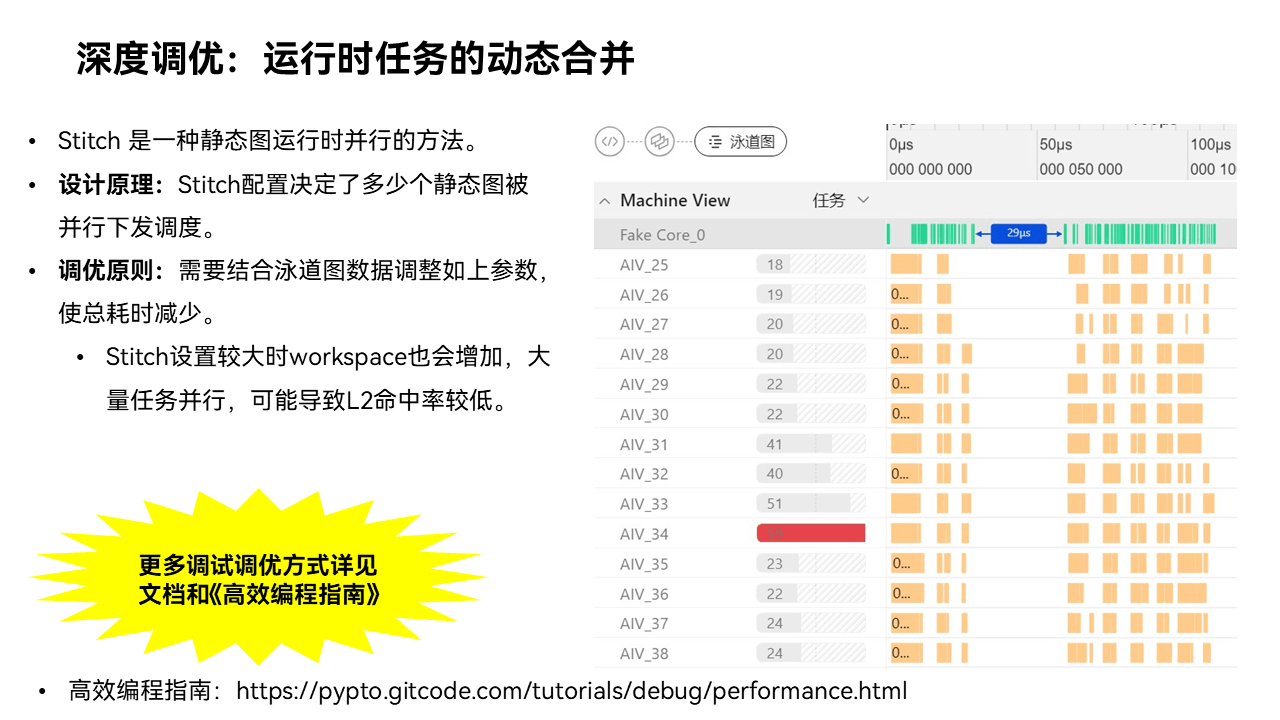Click the AIV_31 task count bar showing 41
Screen dimensions: 1280x720
(811, 444)
